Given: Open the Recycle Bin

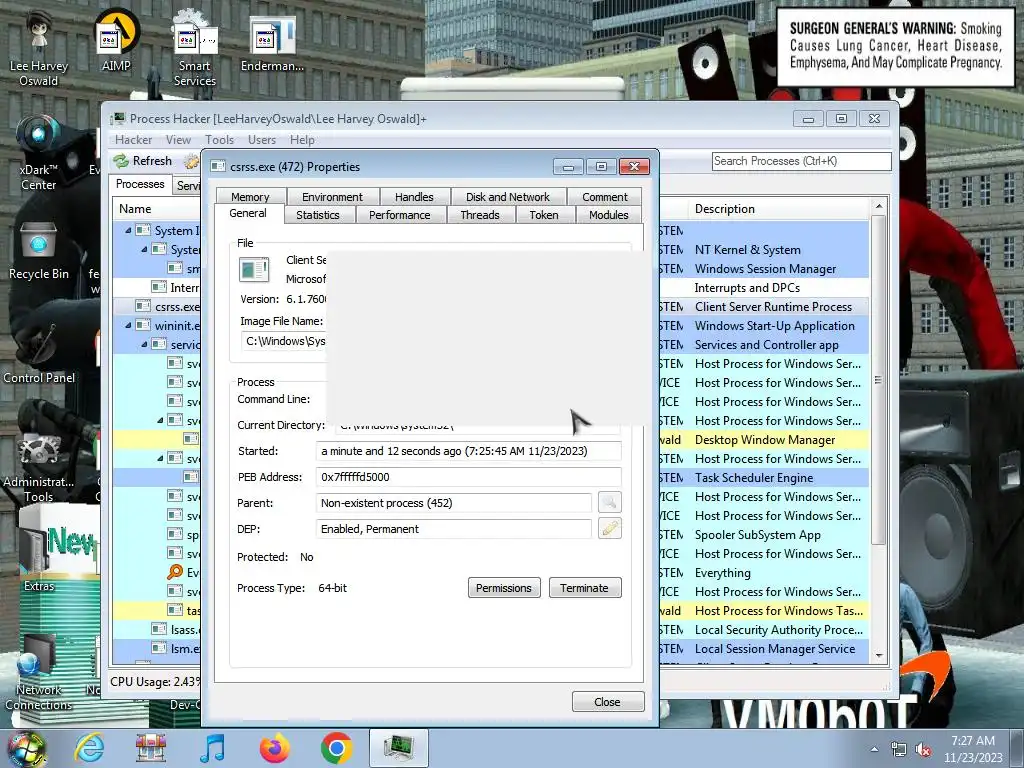Looking at the screenshot, I should point(39,251).
